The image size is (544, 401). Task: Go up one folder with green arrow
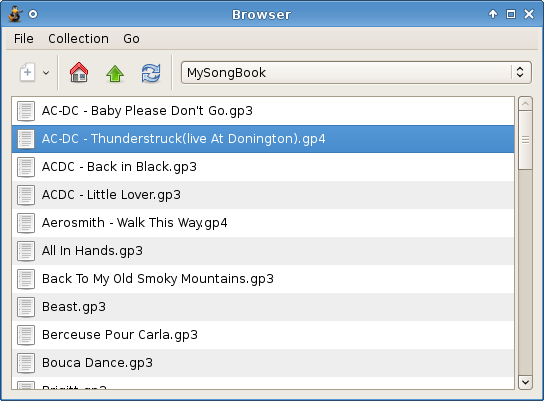tap(115, 73)
